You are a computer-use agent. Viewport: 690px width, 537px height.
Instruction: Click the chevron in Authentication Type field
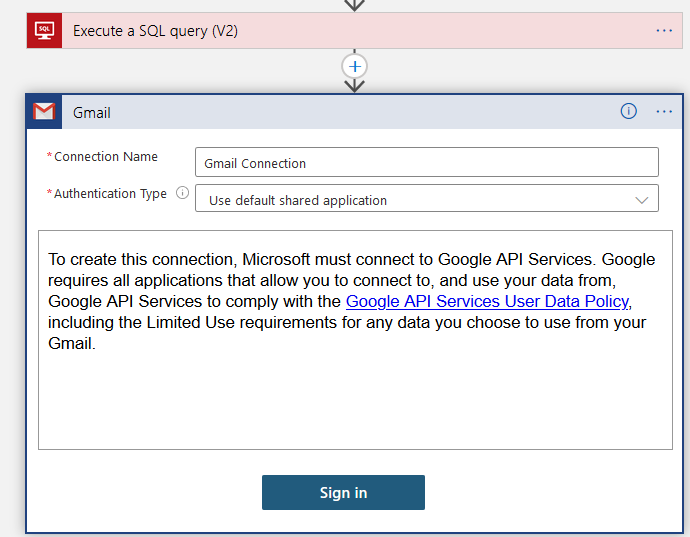pyautogui.click(x=642, y=200)
